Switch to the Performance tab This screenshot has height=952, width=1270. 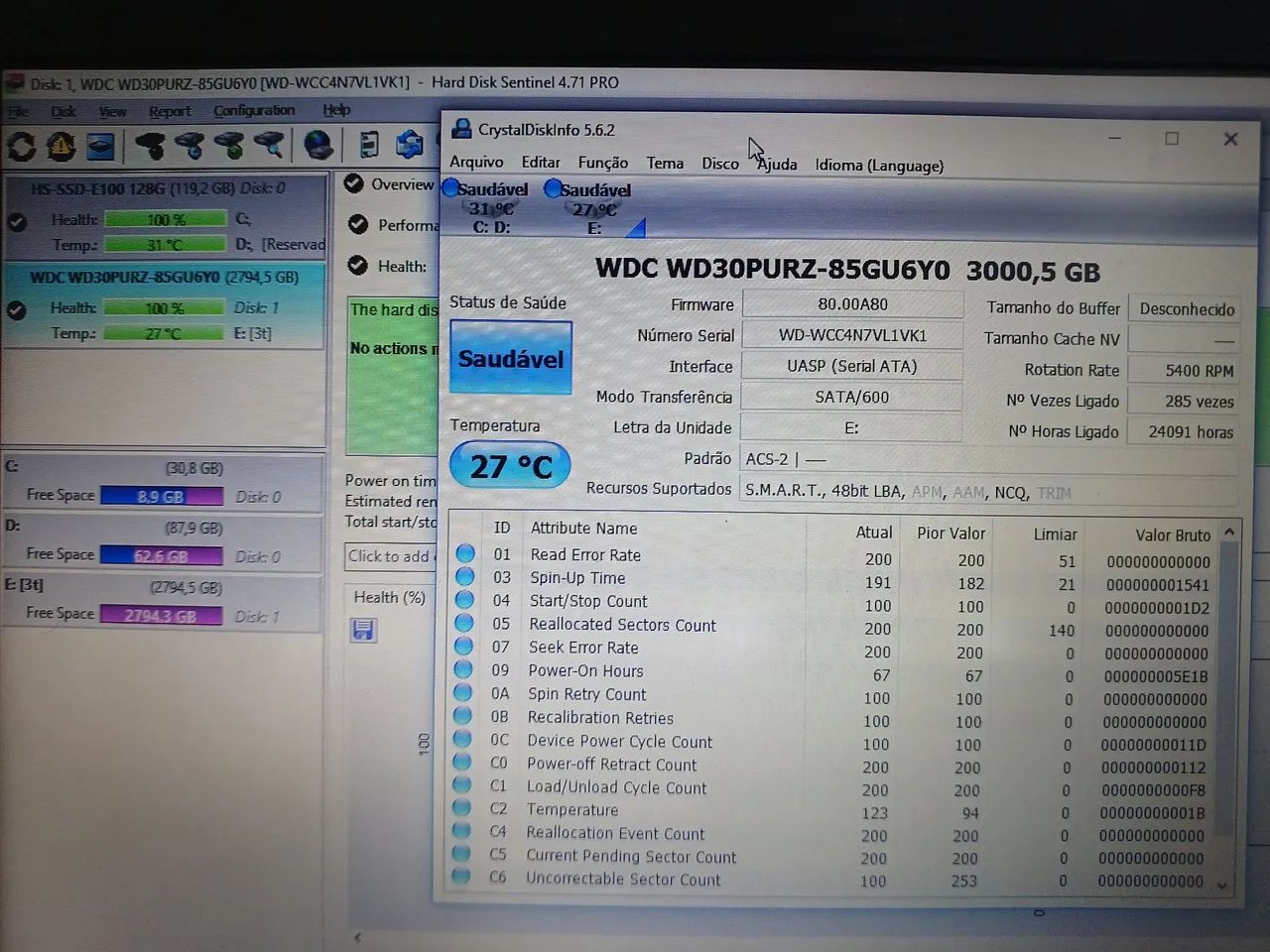pyautogui.click(x=394, y=225)
